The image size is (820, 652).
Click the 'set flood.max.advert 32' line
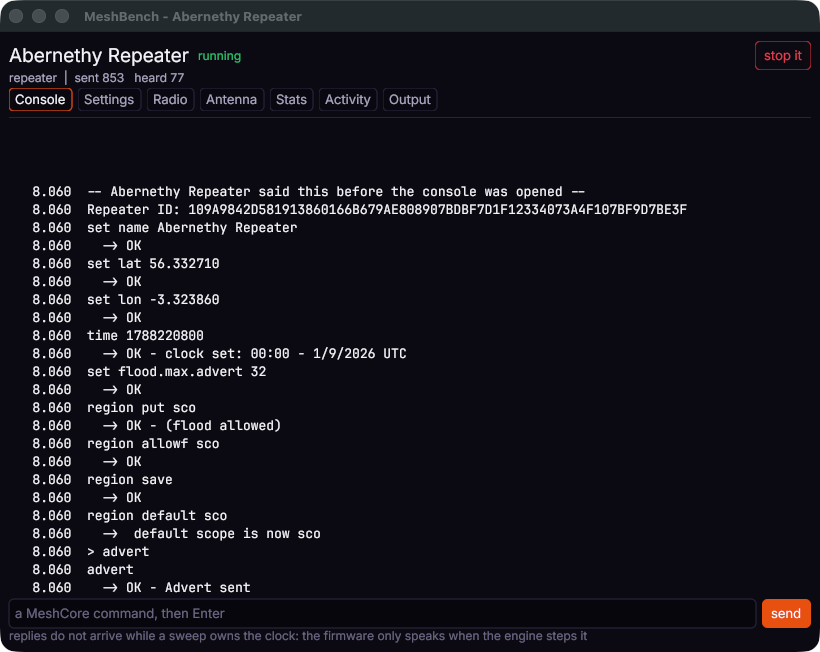click(176, 372)
